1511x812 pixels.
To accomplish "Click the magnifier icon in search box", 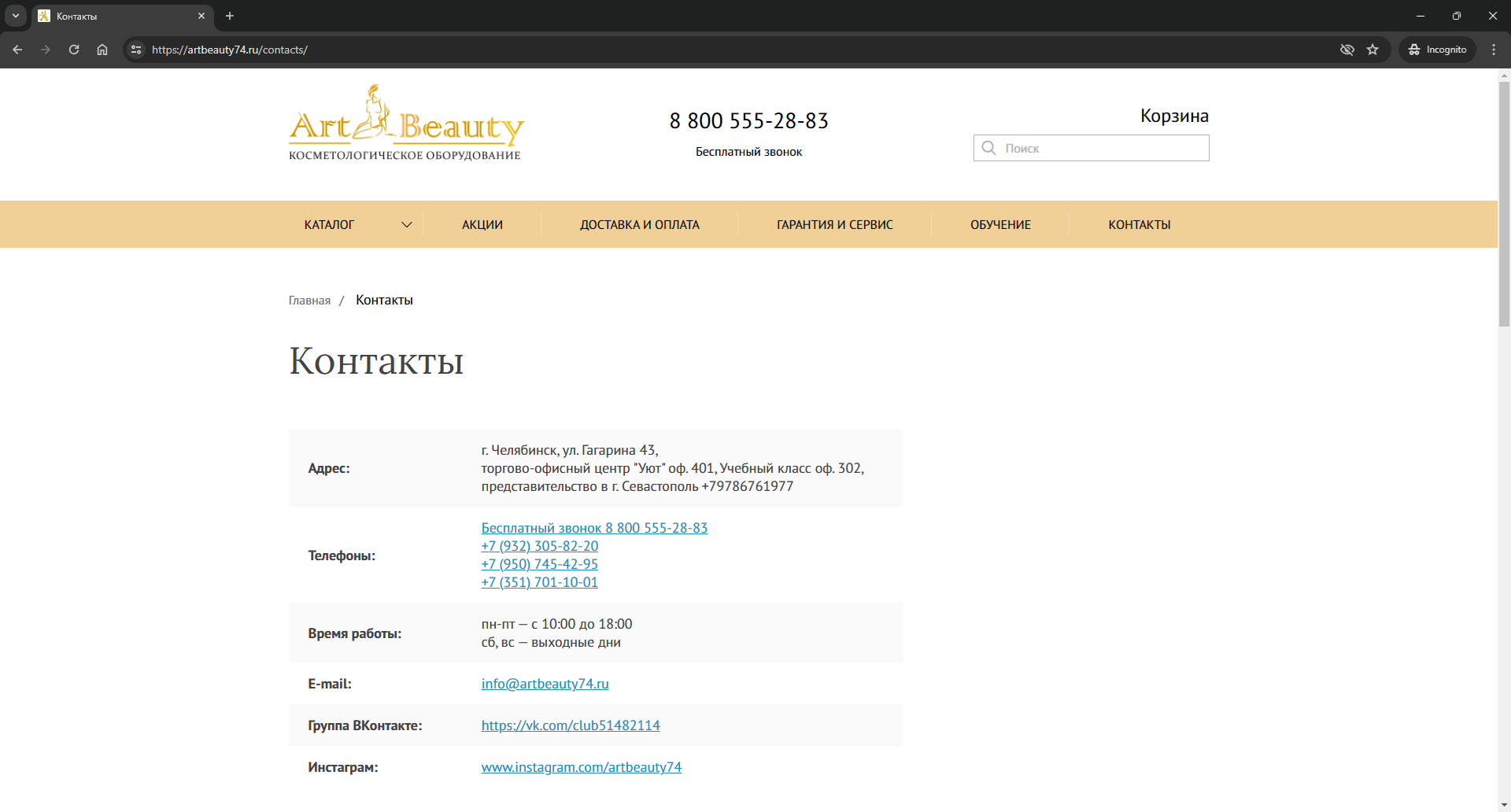I will tap(989, 148).
